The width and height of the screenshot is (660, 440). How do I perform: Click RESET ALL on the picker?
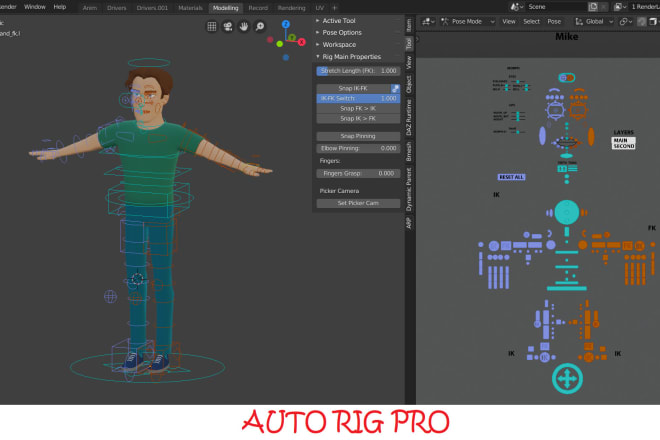[511, 177]
